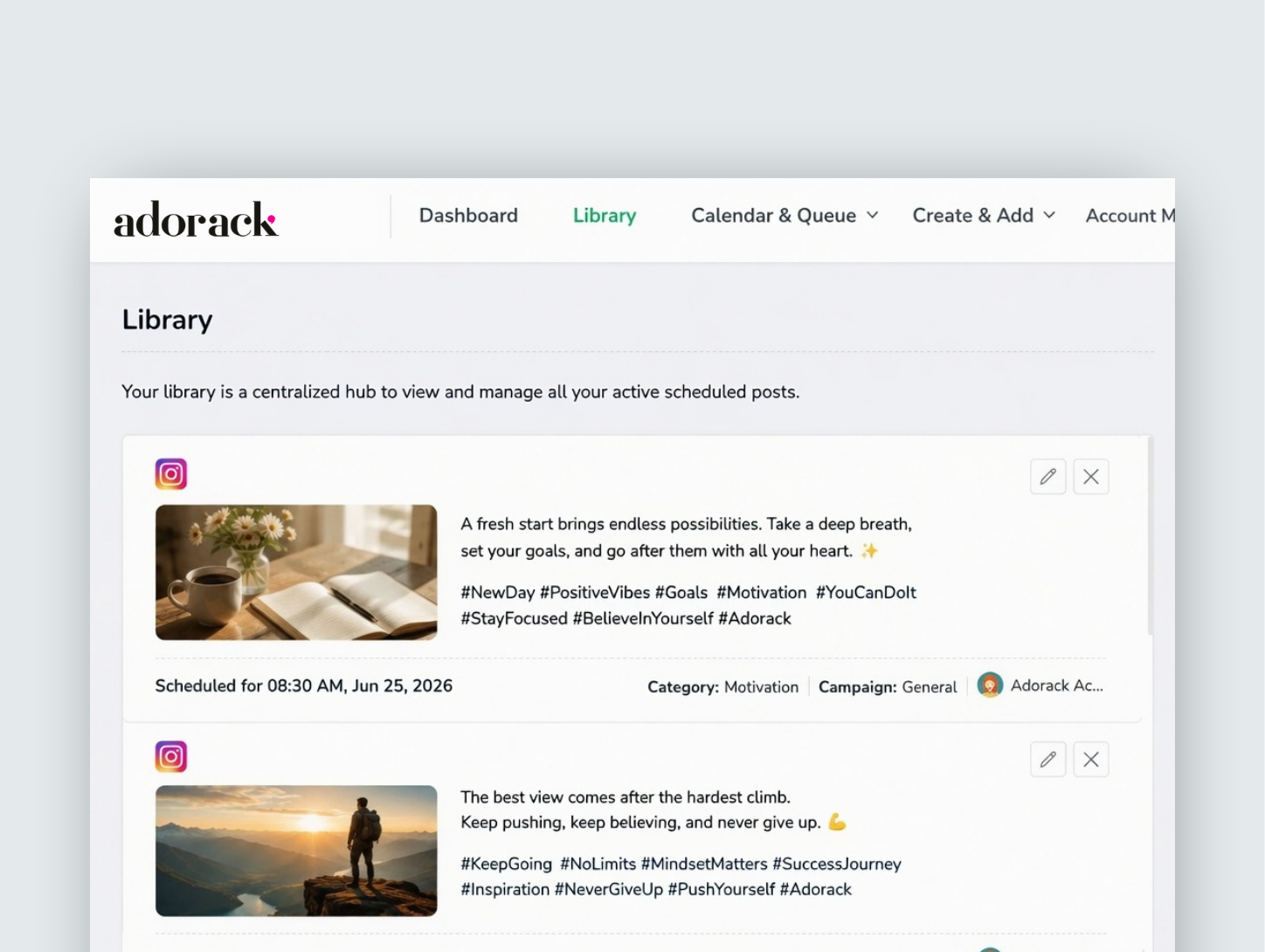Select the Library nav item
Screen dimensions: 1265x952
605,216
